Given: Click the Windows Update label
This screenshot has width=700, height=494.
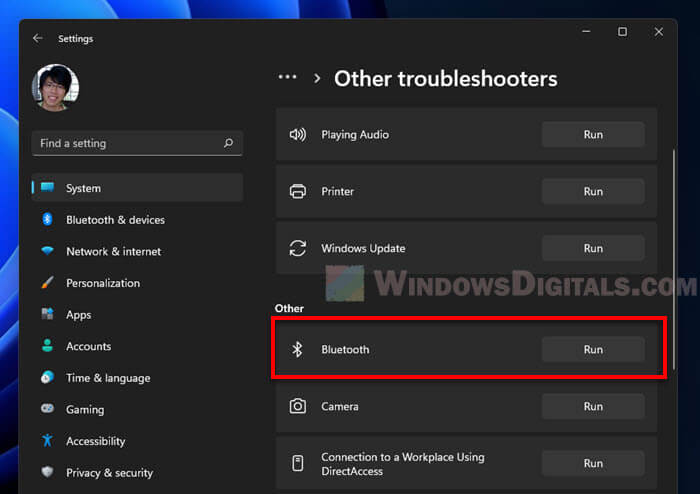Looking at the screenshot, I should [x=363, y=249].
